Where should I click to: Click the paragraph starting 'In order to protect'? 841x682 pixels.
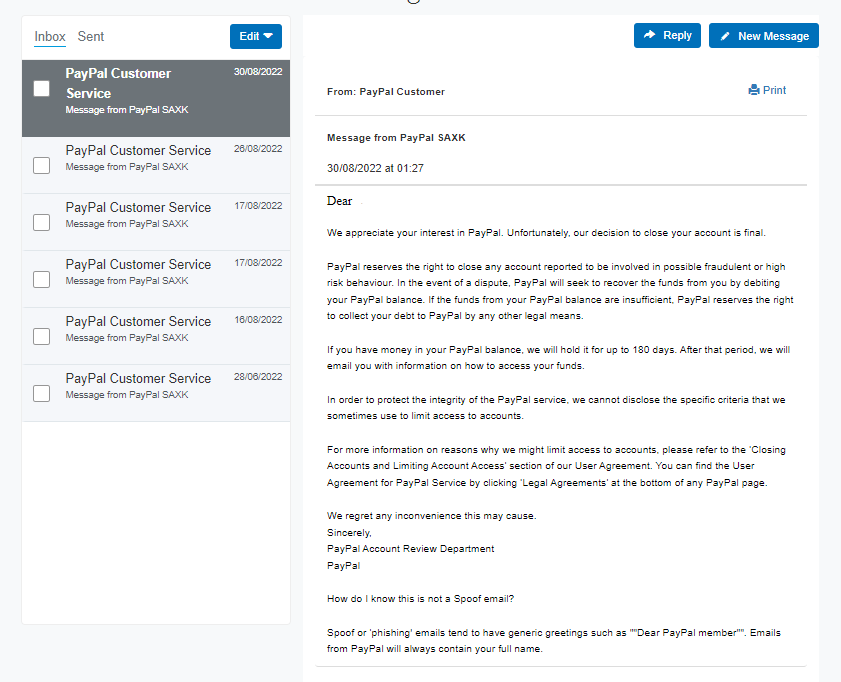(556, 407)
